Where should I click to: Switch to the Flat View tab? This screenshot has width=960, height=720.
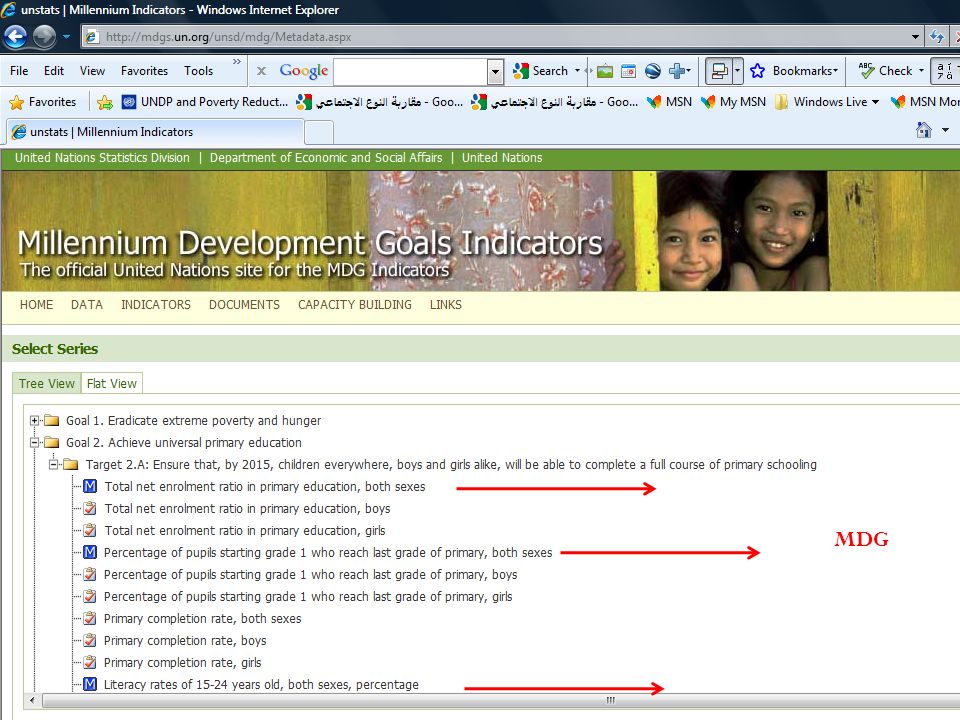point(111,383)
